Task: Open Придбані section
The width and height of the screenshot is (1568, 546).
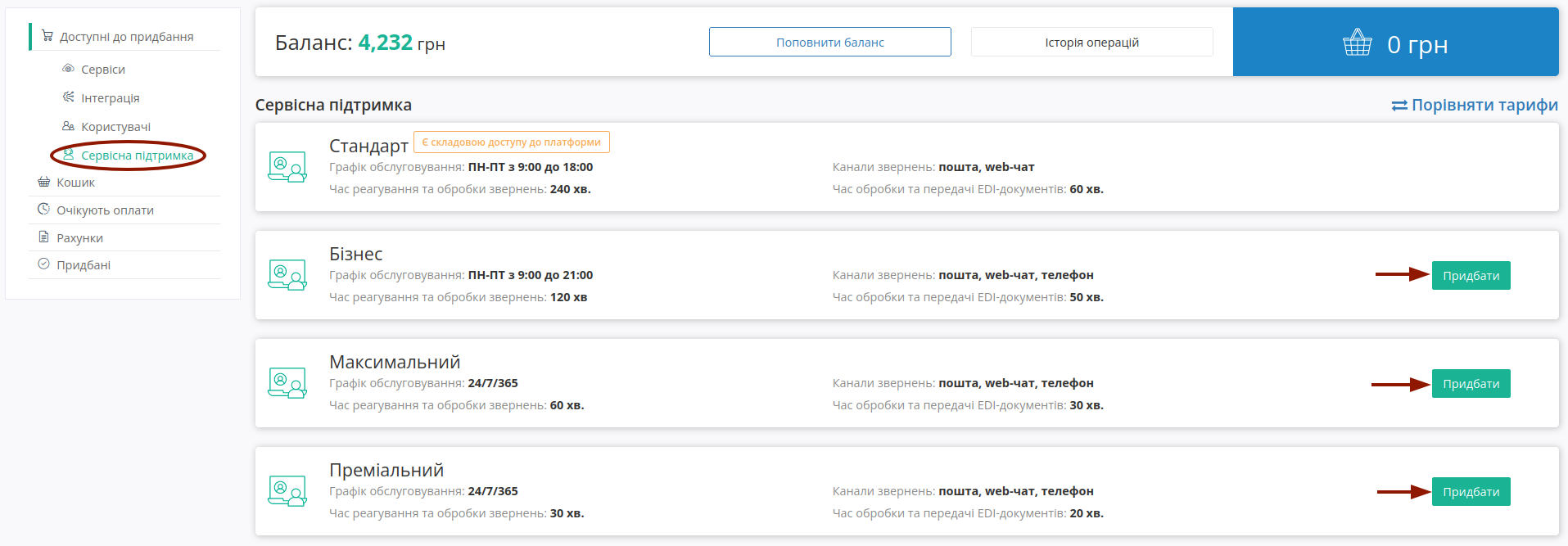Action: pyautogui.click(x=84, y=265)
